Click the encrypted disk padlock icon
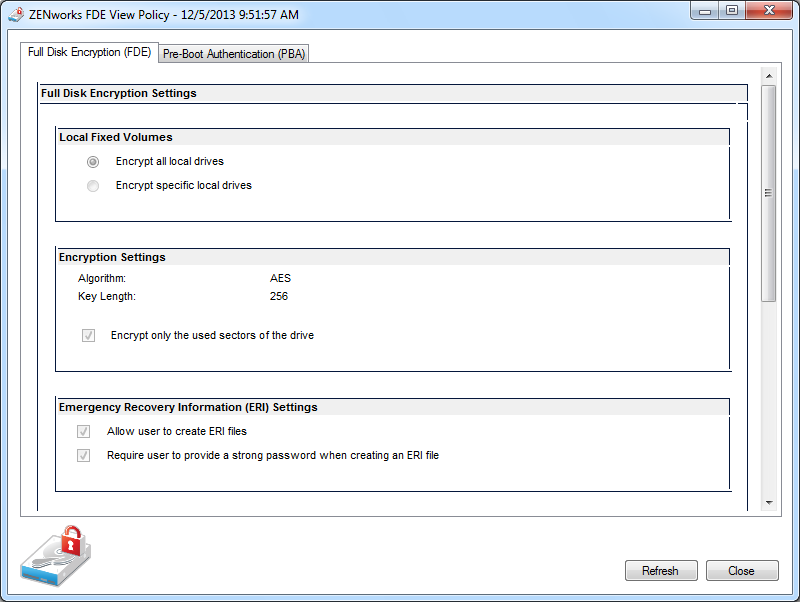This screenshot has height=603, width=801. pos(58,557)
